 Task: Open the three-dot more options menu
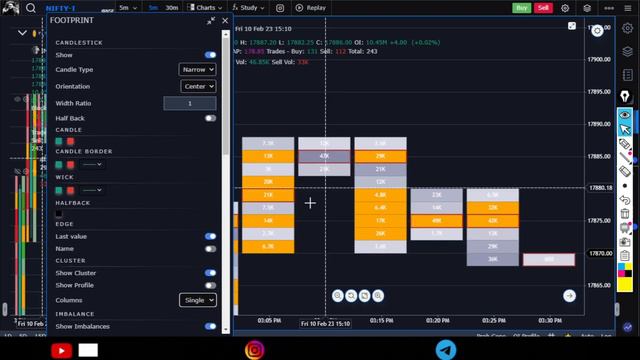609,8
